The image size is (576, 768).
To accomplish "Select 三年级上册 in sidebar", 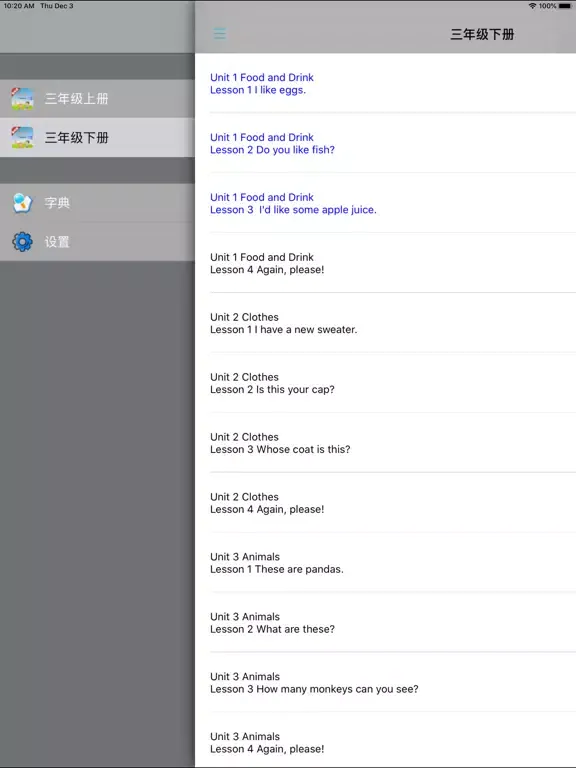I will click(x=97, y=98).
